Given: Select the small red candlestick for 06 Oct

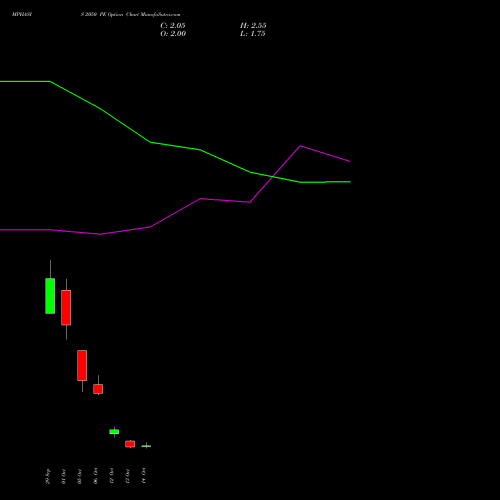Looking at the screenshot, I should point(98,389).
